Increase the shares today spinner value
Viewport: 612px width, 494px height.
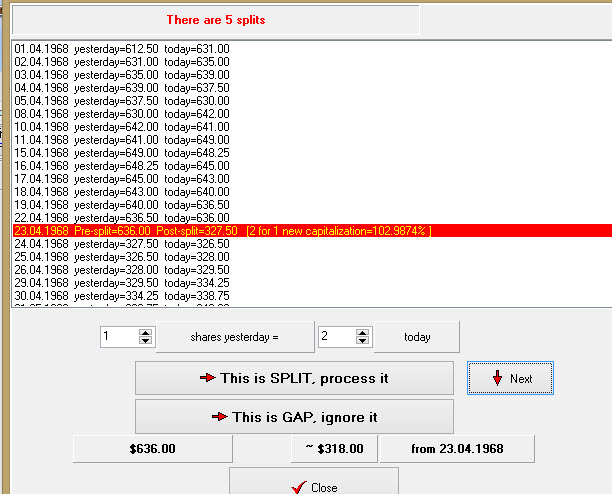[362, 332]
